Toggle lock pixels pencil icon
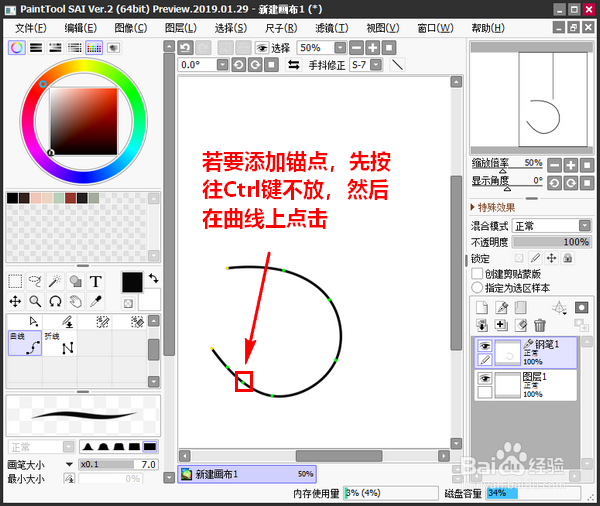This screenshot has width=600, height=506. 535,258
